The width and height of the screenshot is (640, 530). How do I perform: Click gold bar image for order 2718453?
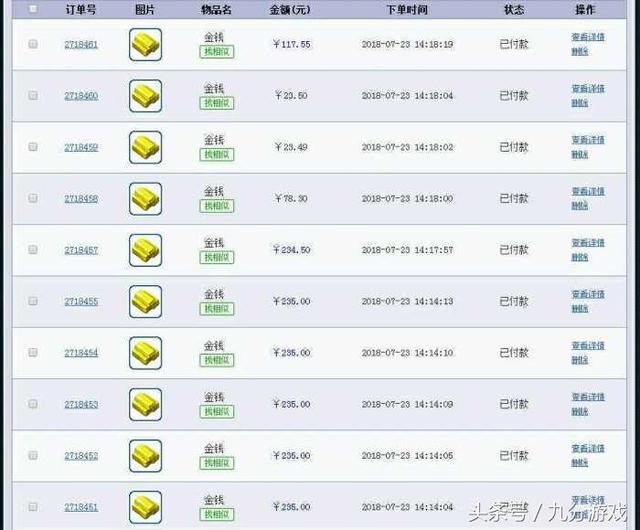coord(145,405)
